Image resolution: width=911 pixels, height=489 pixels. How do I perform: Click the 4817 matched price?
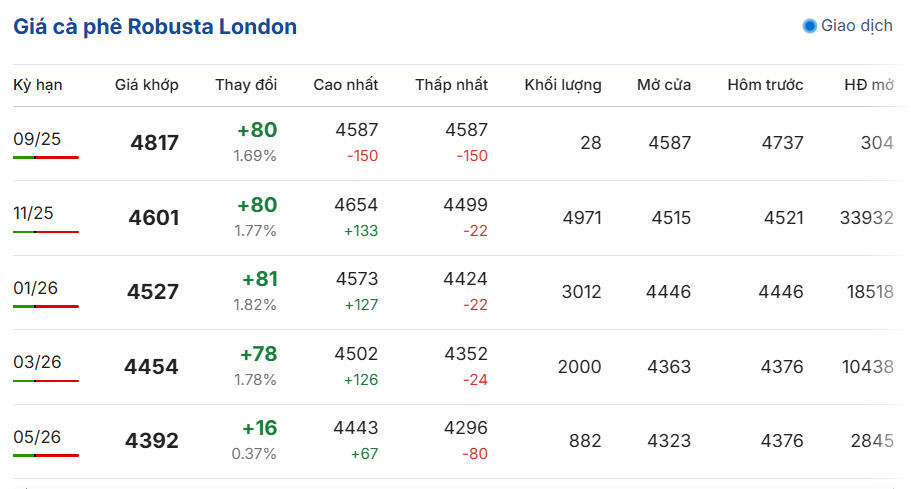coord(155,143)
